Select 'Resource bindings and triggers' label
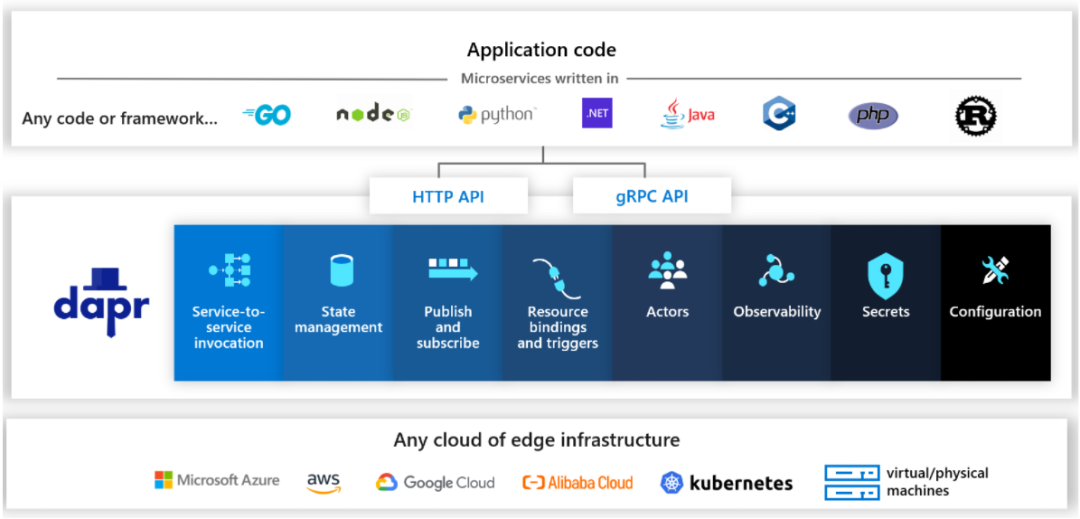 [x=558, y=327]
